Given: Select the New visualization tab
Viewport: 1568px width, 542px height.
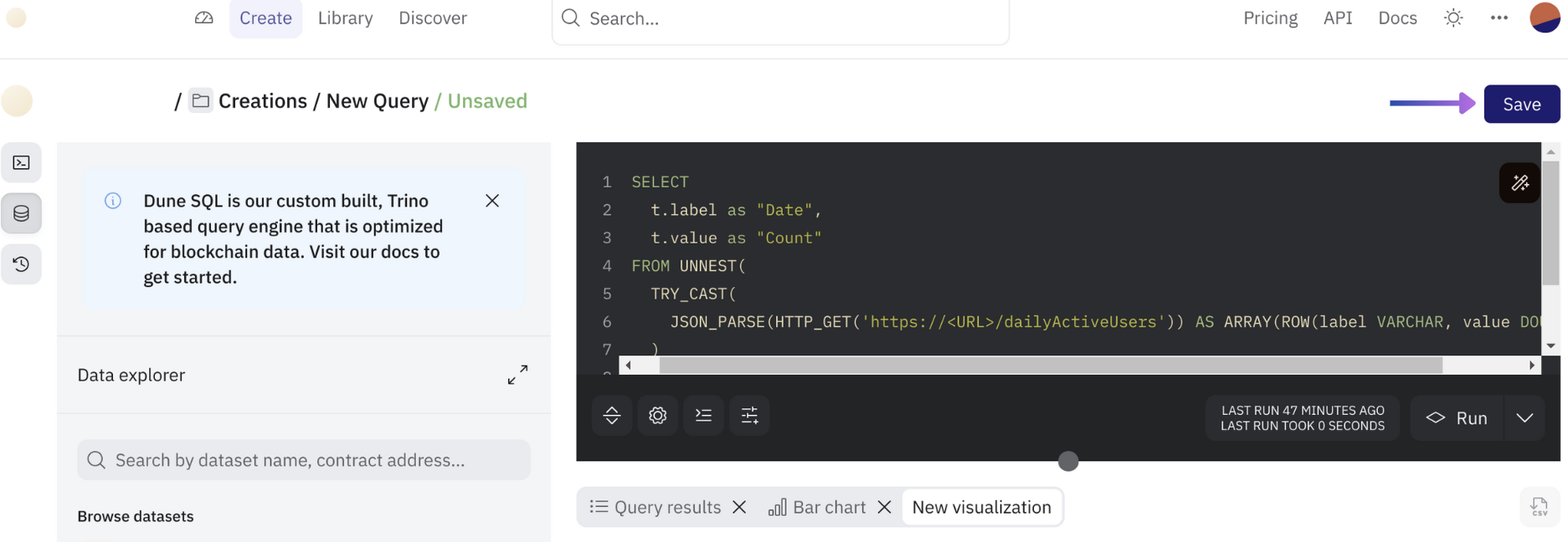Looking at the screenshot, I should tap(981, 507).
